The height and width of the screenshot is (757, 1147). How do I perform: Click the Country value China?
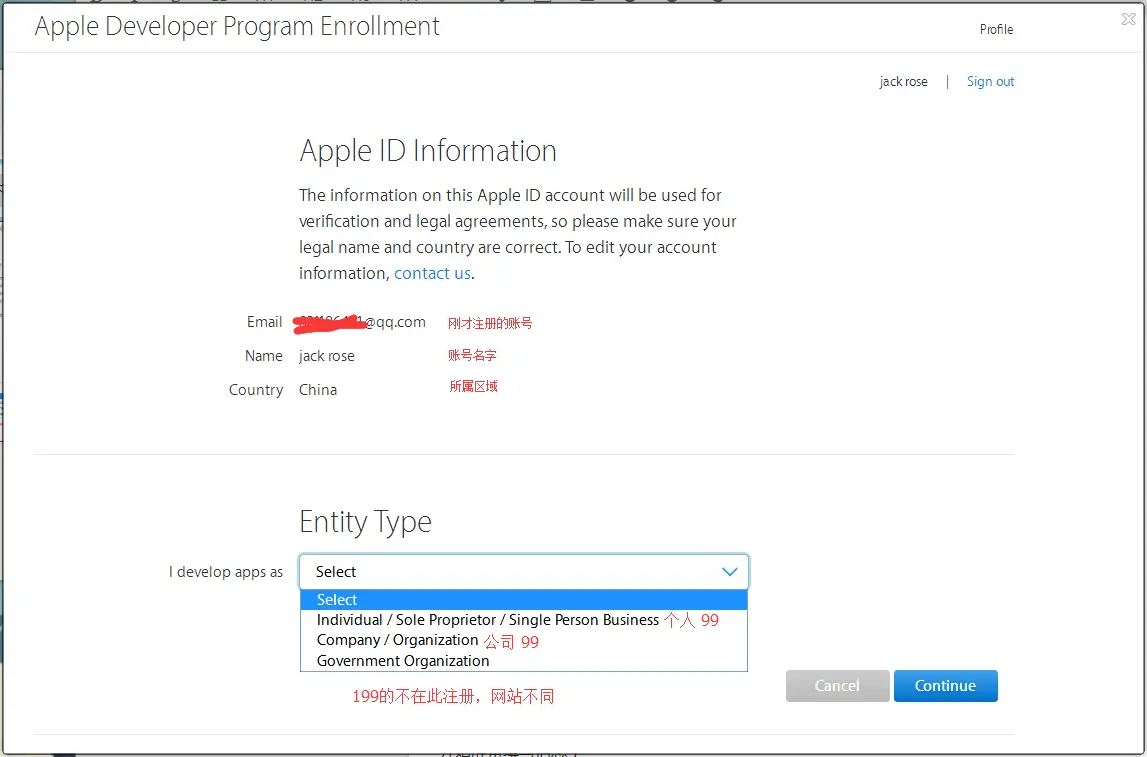click(x=317, y=390)
